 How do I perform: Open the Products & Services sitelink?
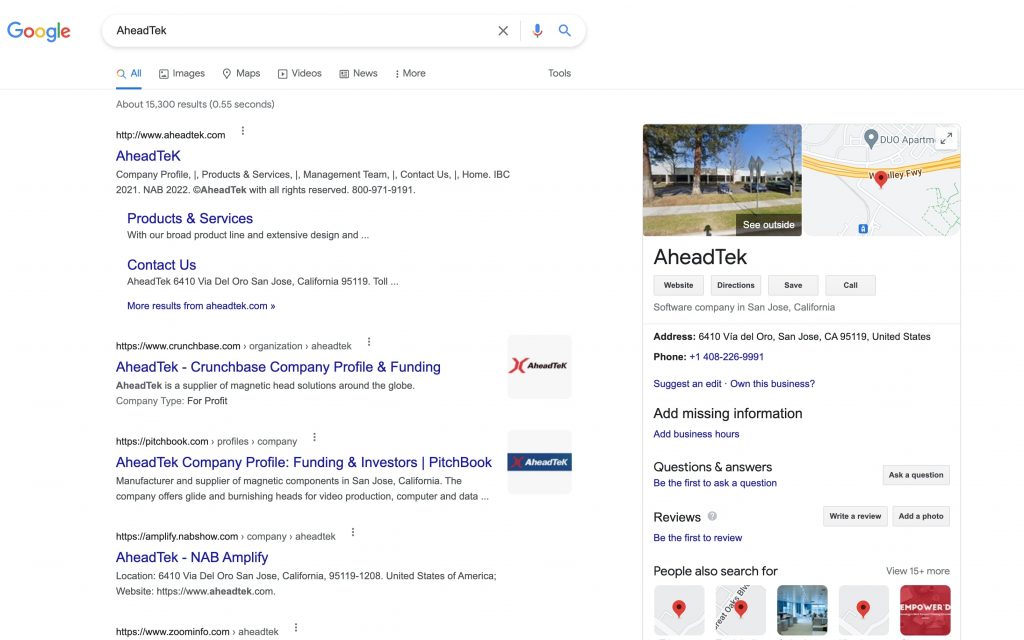click(190, 219)
